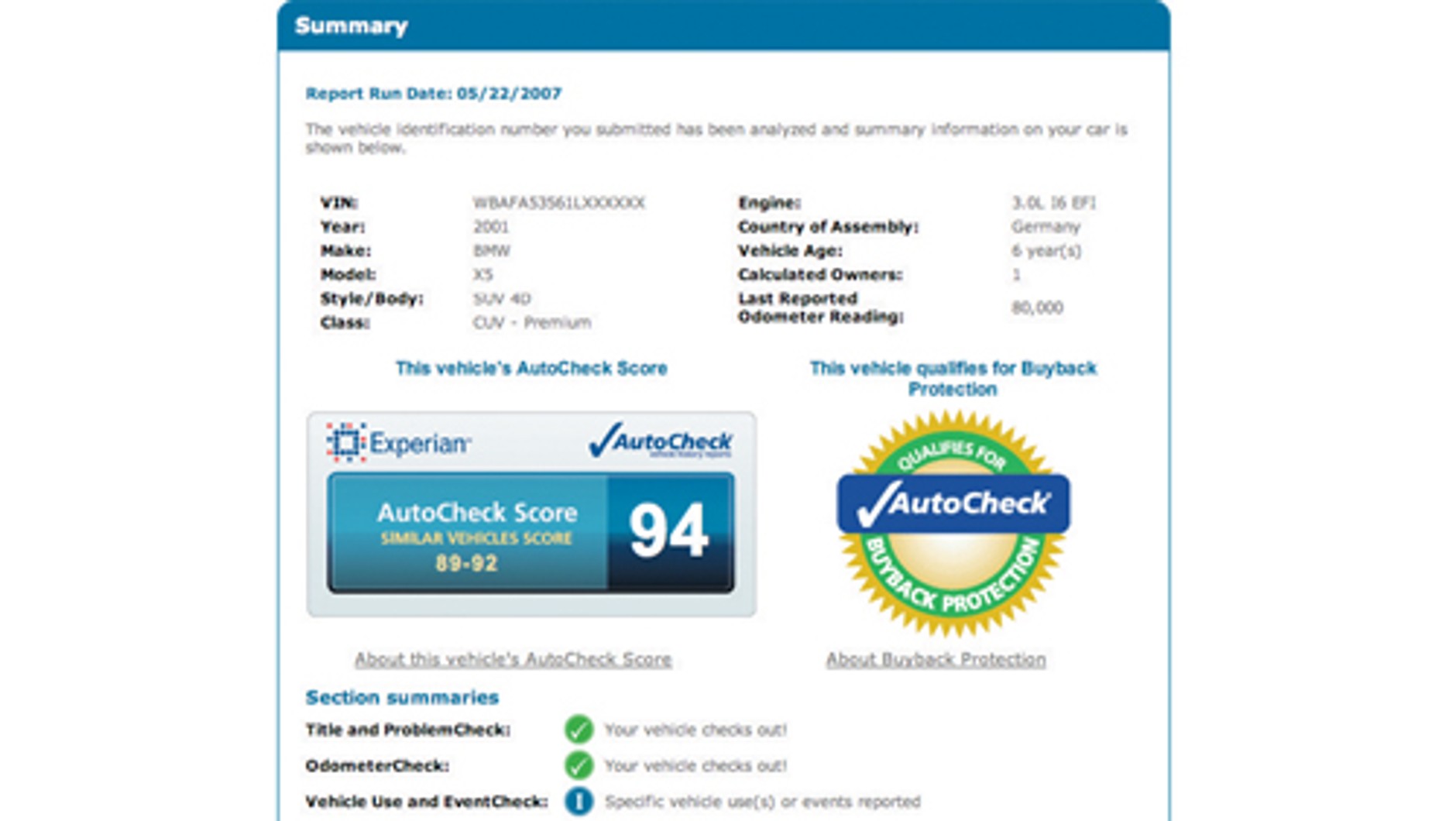
Task: Click odometer reading value 80,000
Action: coord(1037,307)
